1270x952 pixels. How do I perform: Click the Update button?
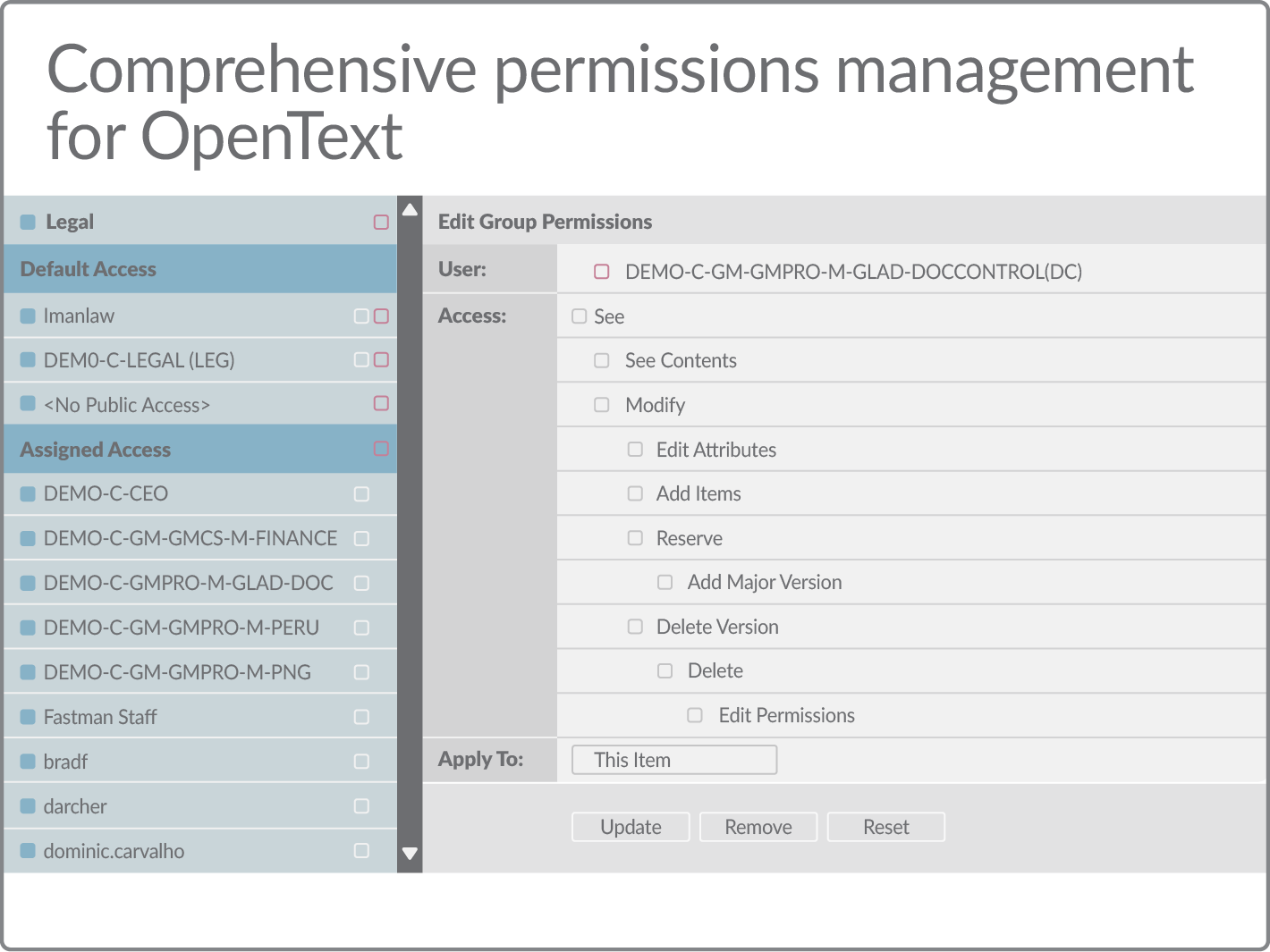click(x=630, y=826)
